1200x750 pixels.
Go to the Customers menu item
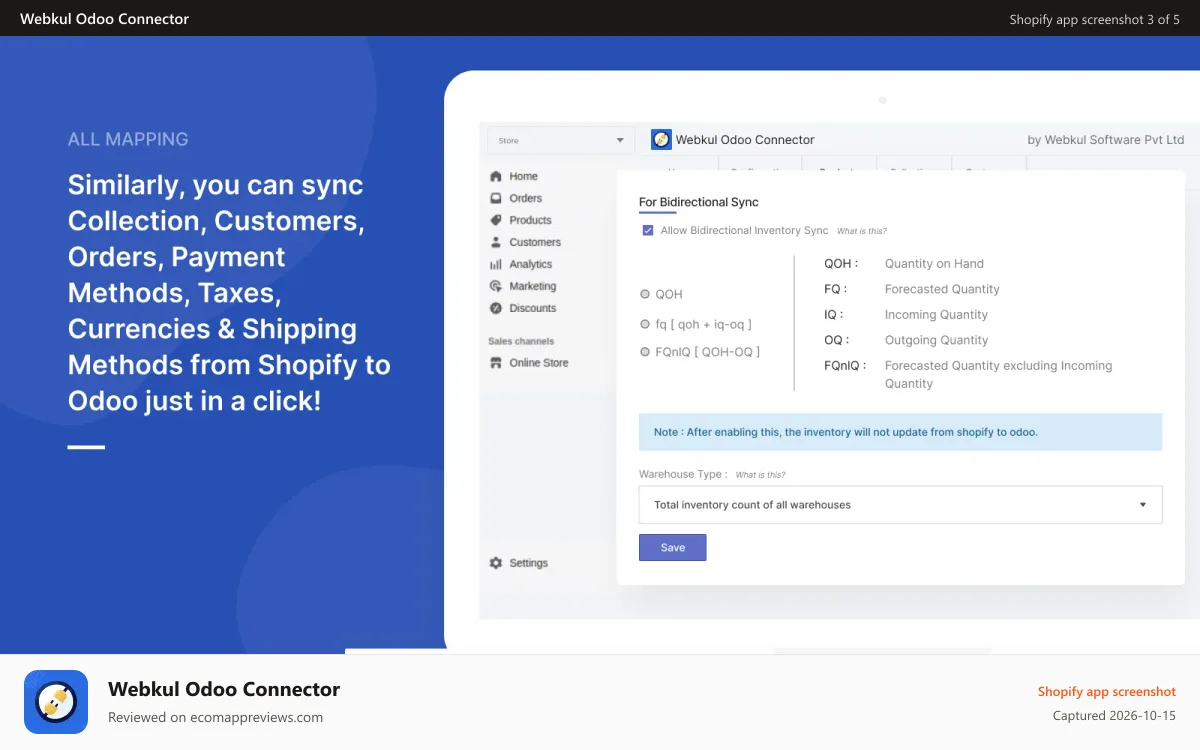click(x=535, y=242)
